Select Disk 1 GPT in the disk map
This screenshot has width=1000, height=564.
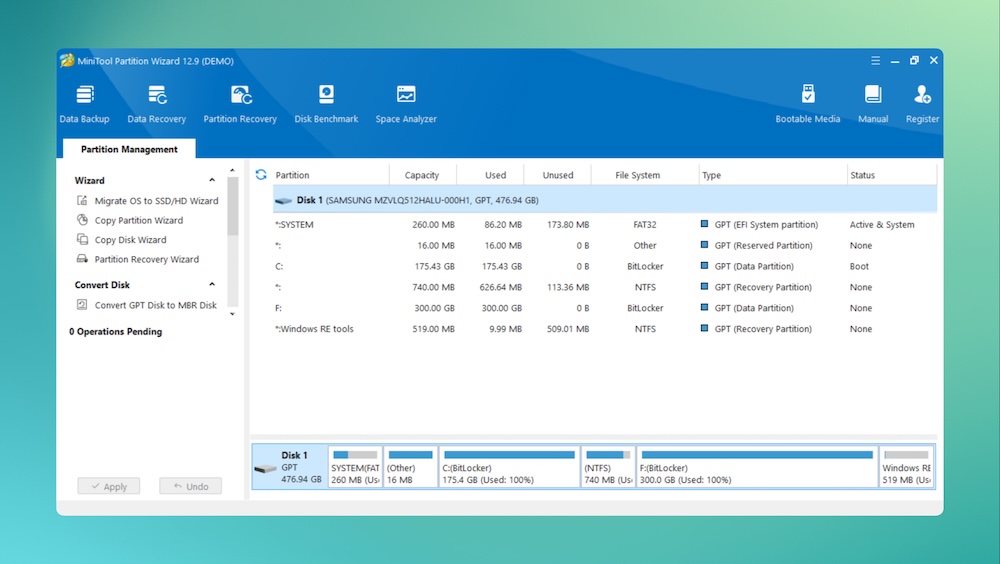pos(290,467)
